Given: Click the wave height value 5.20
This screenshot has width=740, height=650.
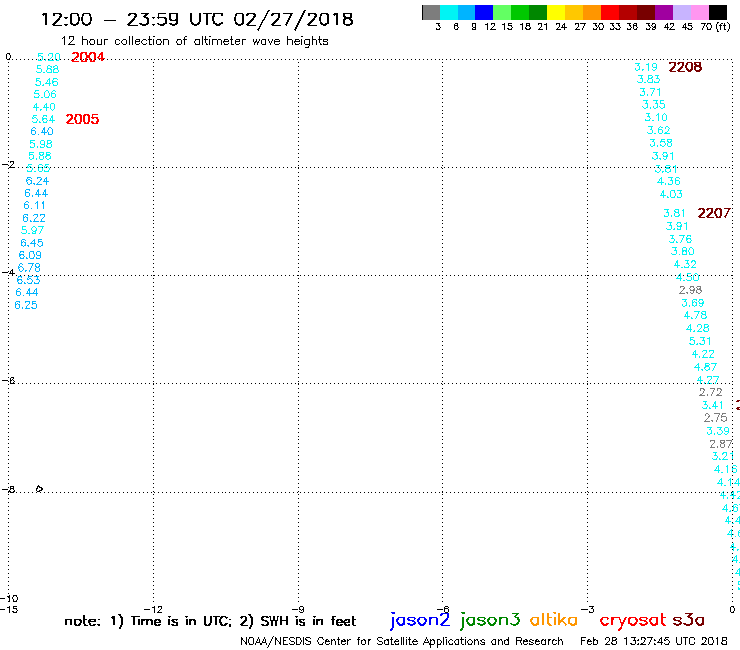Looking at the screenshot, I should 49,57.
